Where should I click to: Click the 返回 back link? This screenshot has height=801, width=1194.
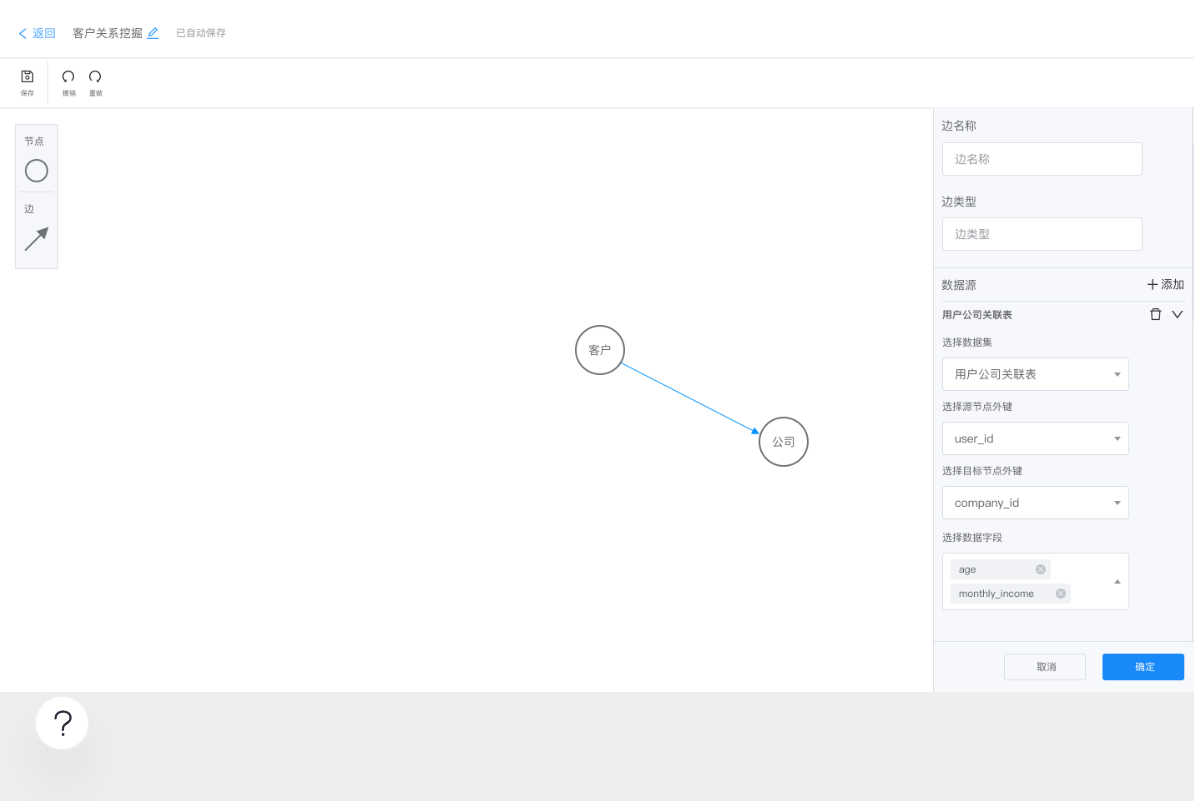[37, 33]
